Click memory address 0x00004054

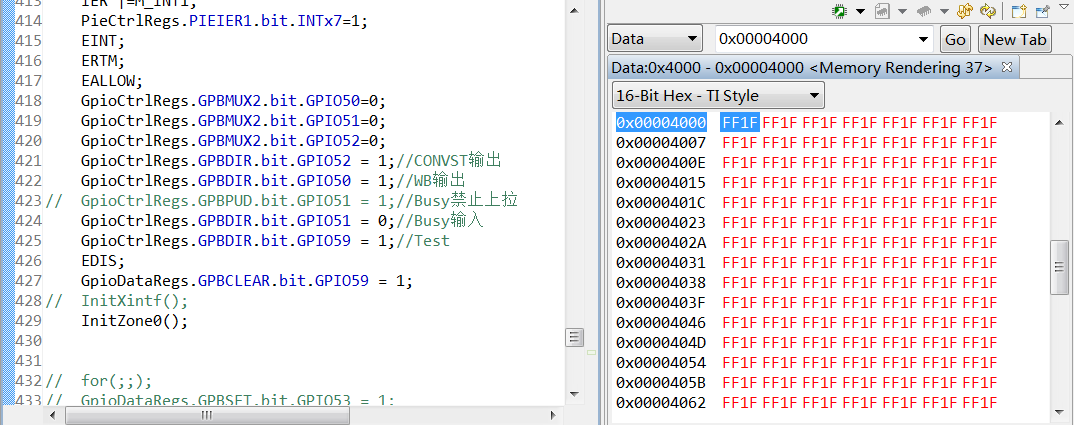tap(661, 362)
